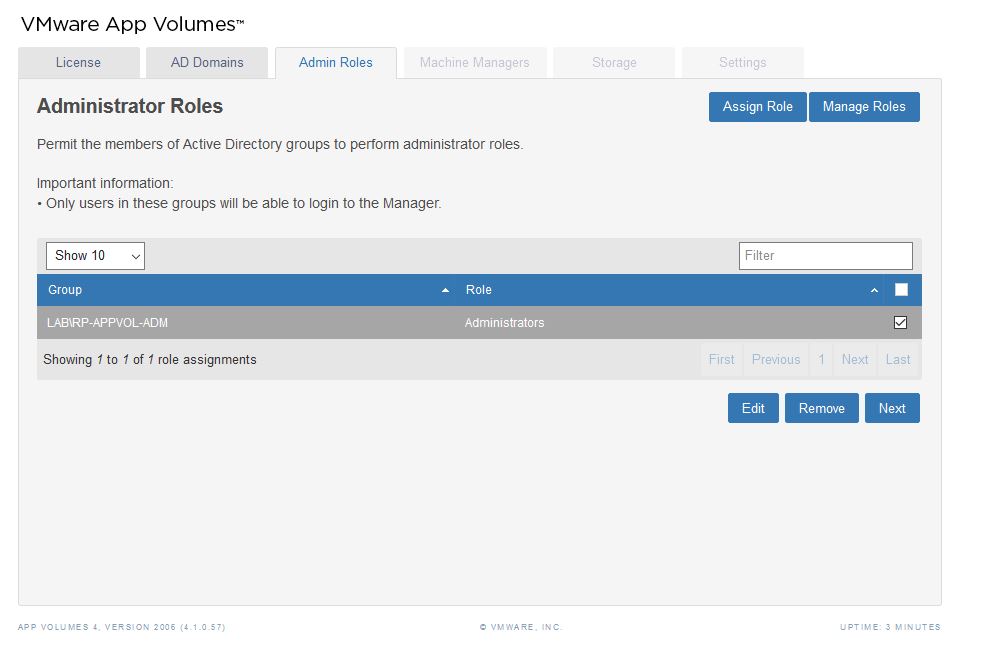The height and width of the screenshot is (671, 987).
Task: Sort by Group using the triangle arrow
Action: tap(445, 290)
